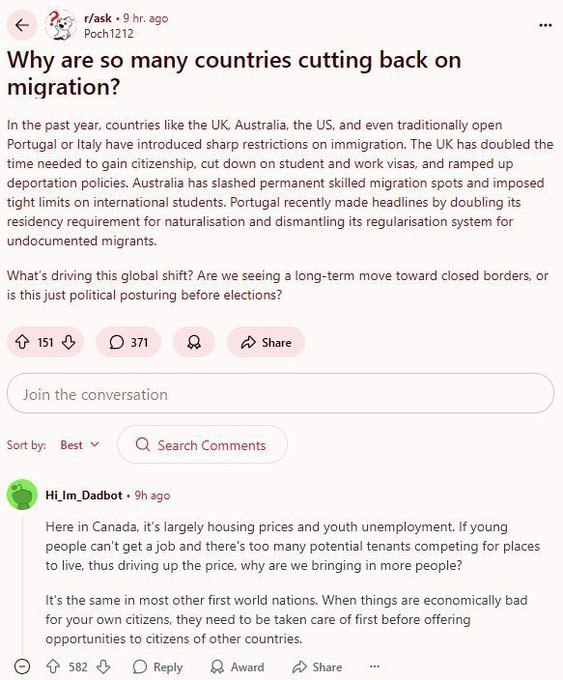Expand the Sort by Best dropdown
The height and width of the screenshot is (680, 563).
[x=80, y=445]
